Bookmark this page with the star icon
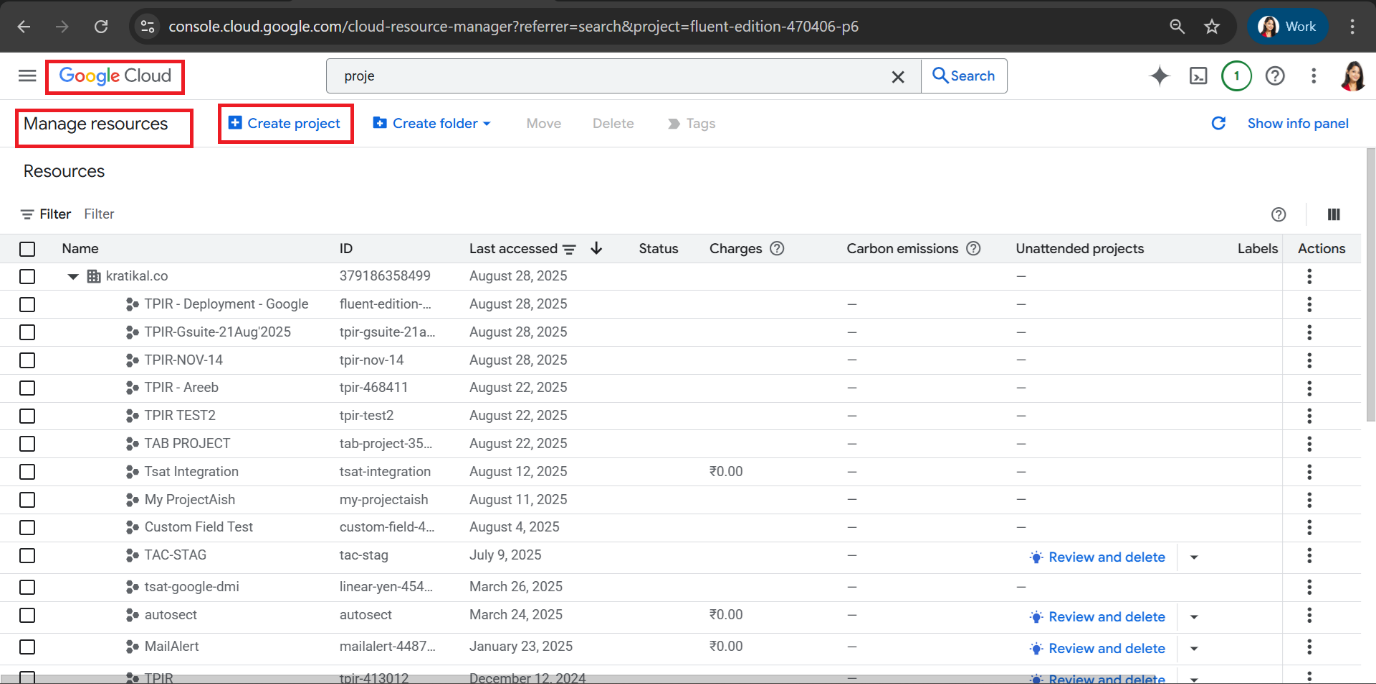The image size is (1376, 684). click(x=1212, y=27)
